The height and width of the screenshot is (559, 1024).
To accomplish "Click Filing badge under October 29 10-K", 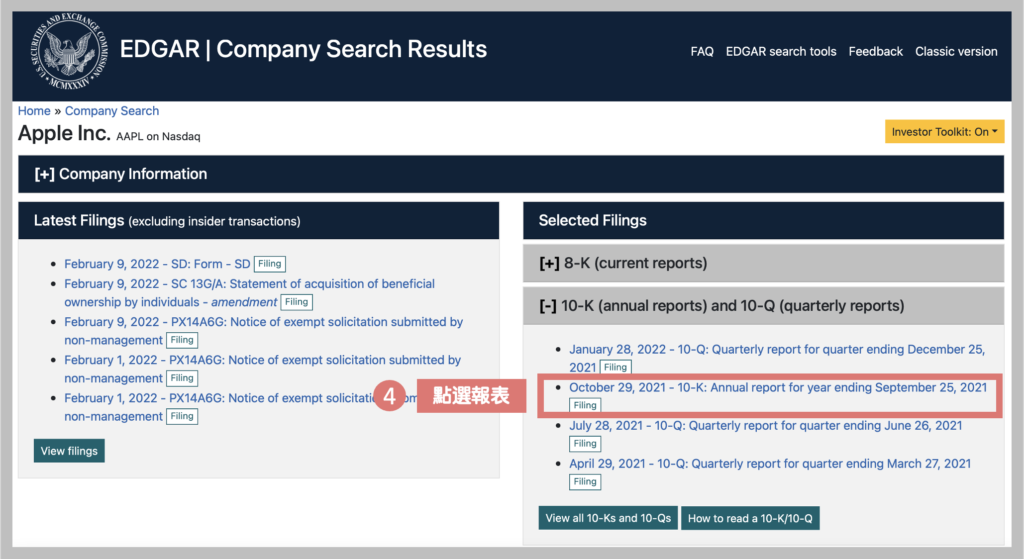I will (x=585, y=405).
